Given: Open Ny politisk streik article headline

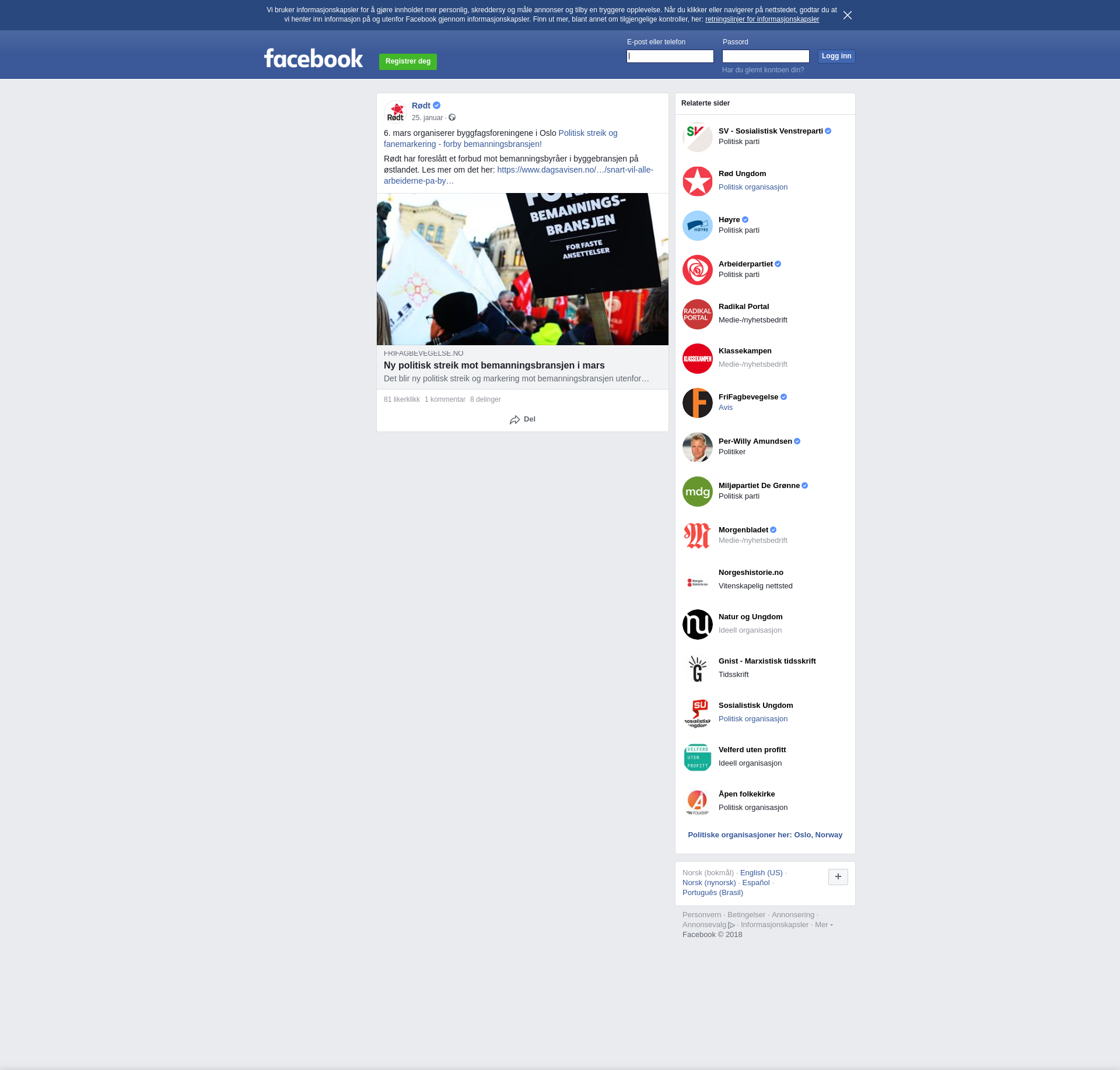Looking at the screenshot, I should pyautogui.click(x=494, y=365).
